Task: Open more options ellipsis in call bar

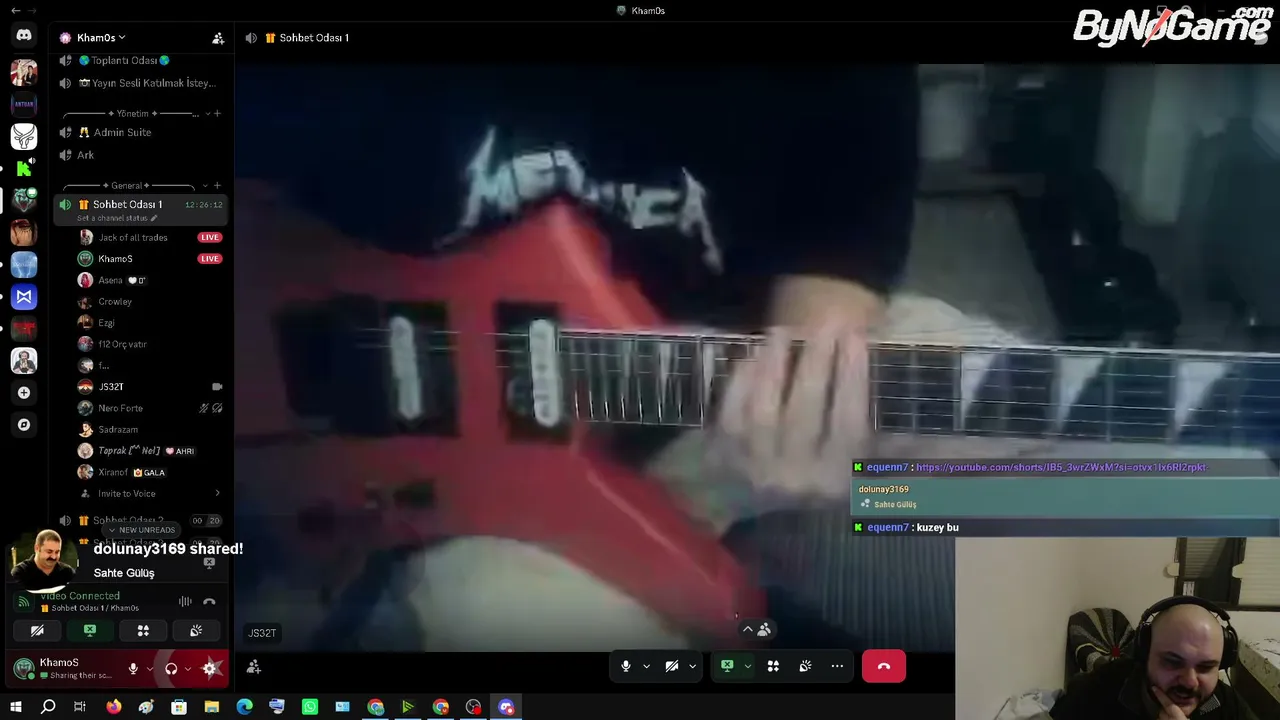Action: pyautogui.click(x=837, y=666)
